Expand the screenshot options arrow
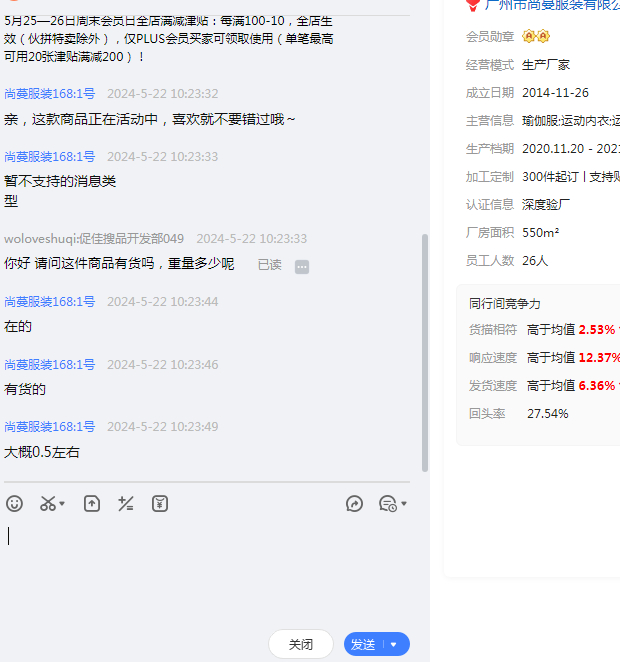 [x=63, y=505]
